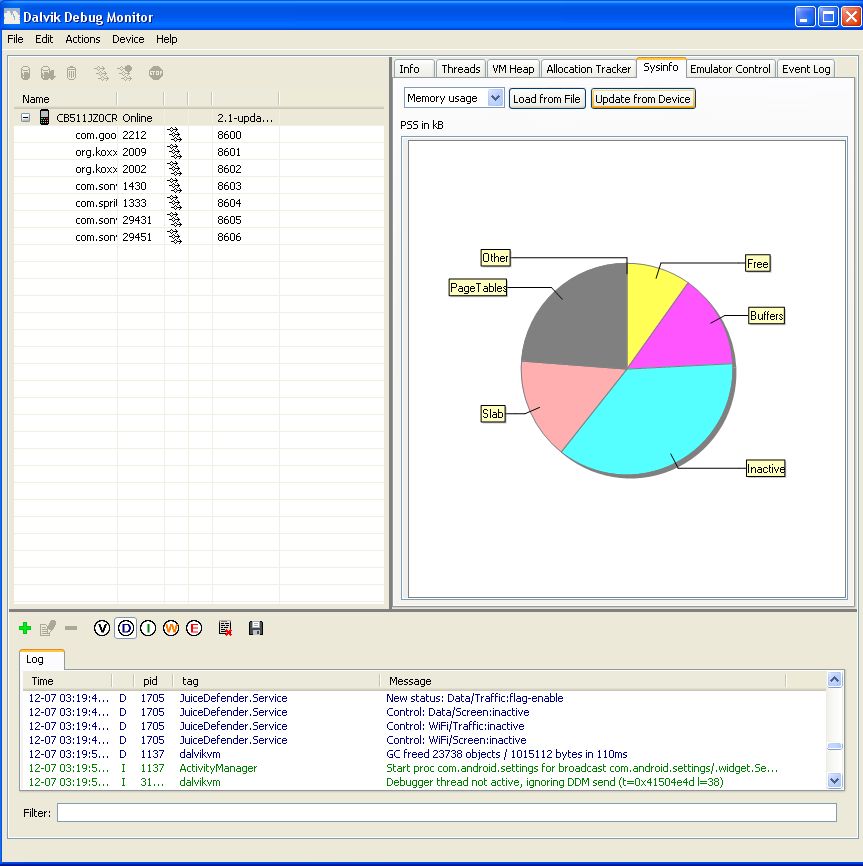Click the phone icon for device CB511JZ0CR
This screenshot has width=863, height=866.
[44, 118]
